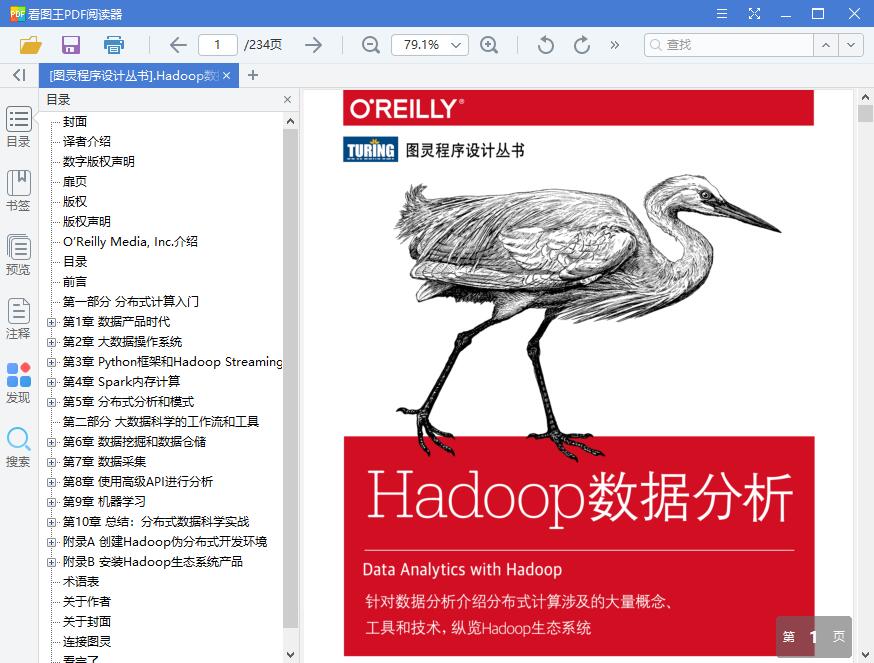
Task: Expand 第3章 Python框架和Hadoop Streaming
Action: point(51,362)
